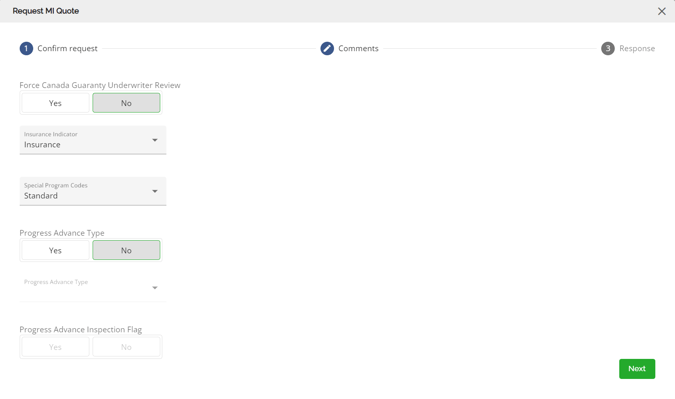The image size is (675, 399).
Task: Go to Confirm request step label
Action: [x=67, y=49]
